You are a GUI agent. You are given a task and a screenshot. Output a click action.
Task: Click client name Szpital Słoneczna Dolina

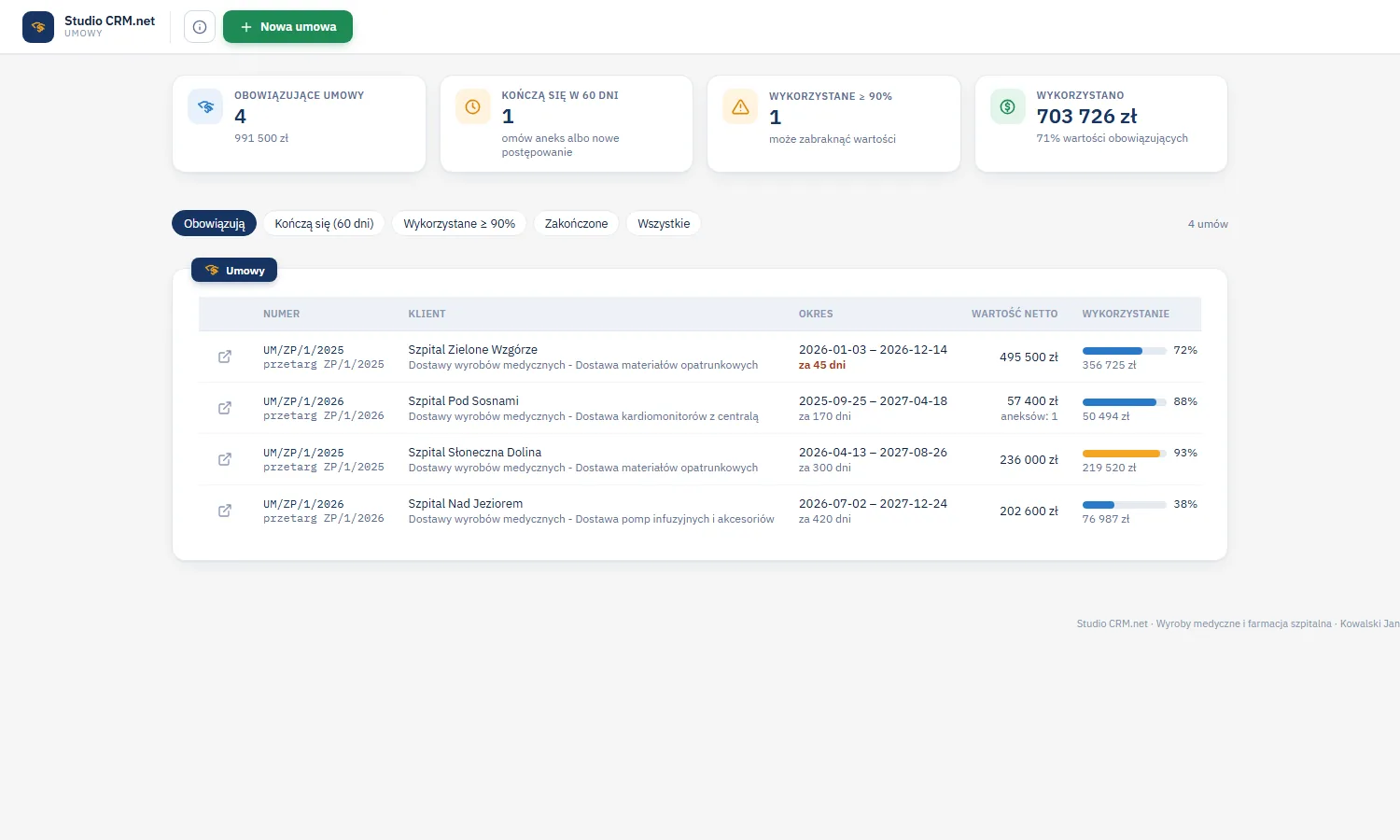[x=474, y=452]
